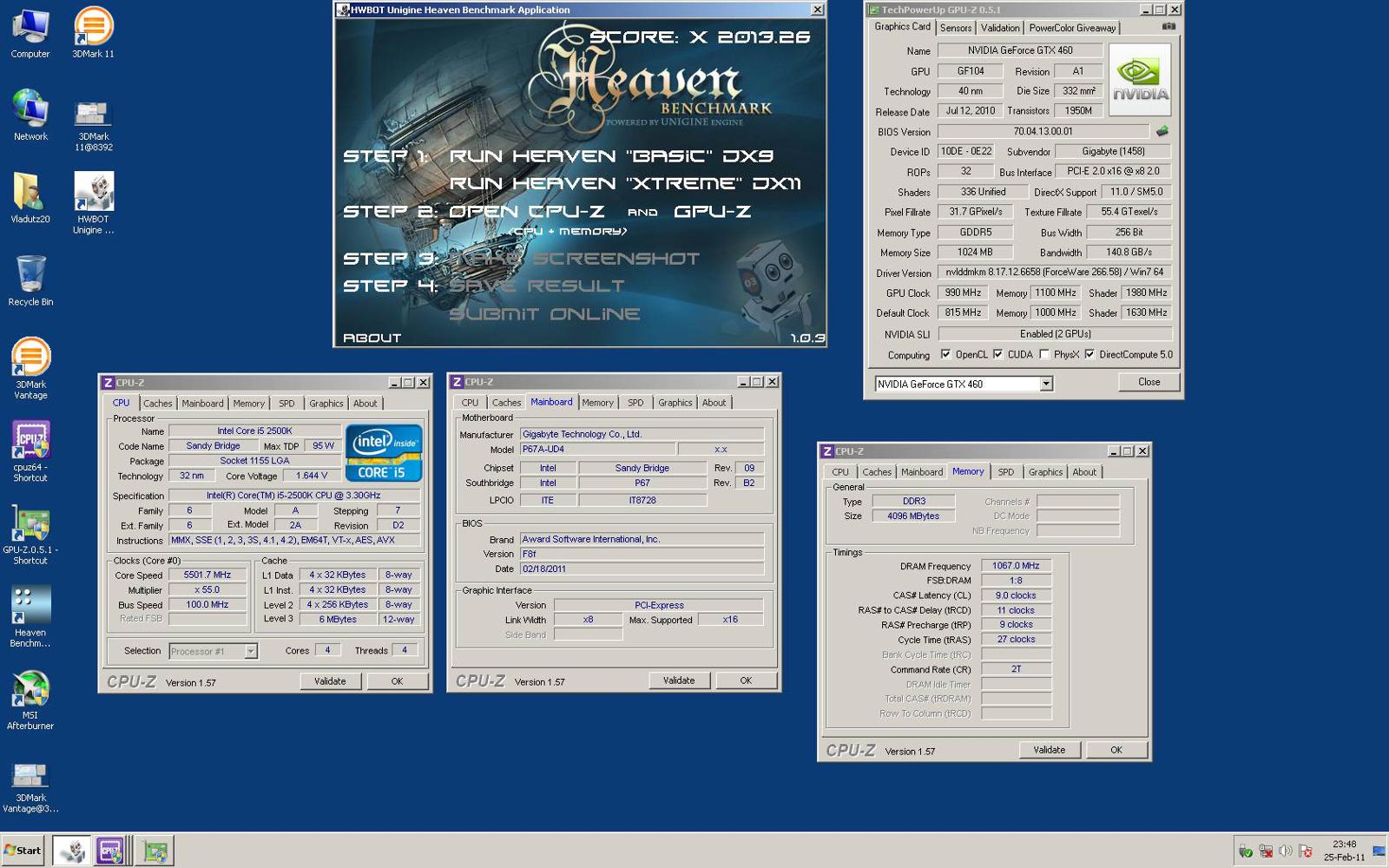Image resolution: width=1389 pixels, height=868 pixels.
Task: Click the GPU-Z screenshot camera icon
Action: (x=1168, y=27)
